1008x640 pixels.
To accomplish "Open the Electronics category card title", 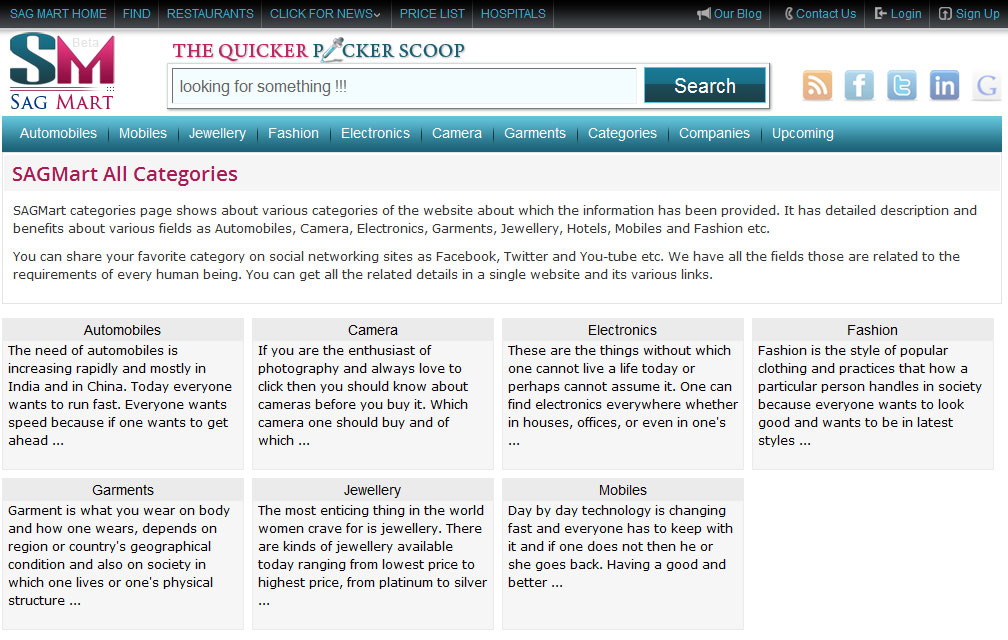I will tap(622, 330).
